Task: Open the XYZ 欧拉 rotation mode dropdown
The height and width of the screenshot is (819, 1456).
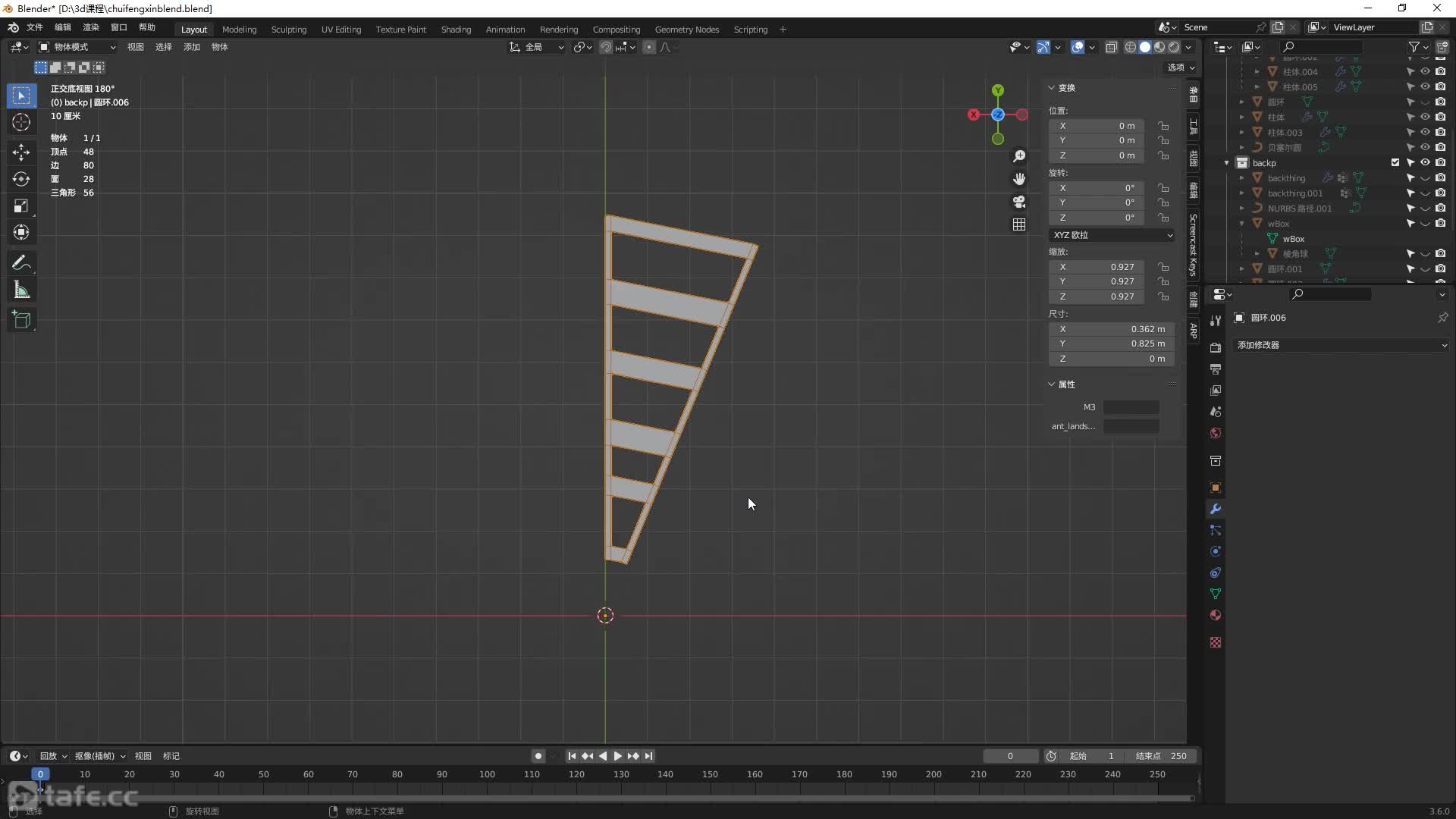Action: click(1112, 235)
